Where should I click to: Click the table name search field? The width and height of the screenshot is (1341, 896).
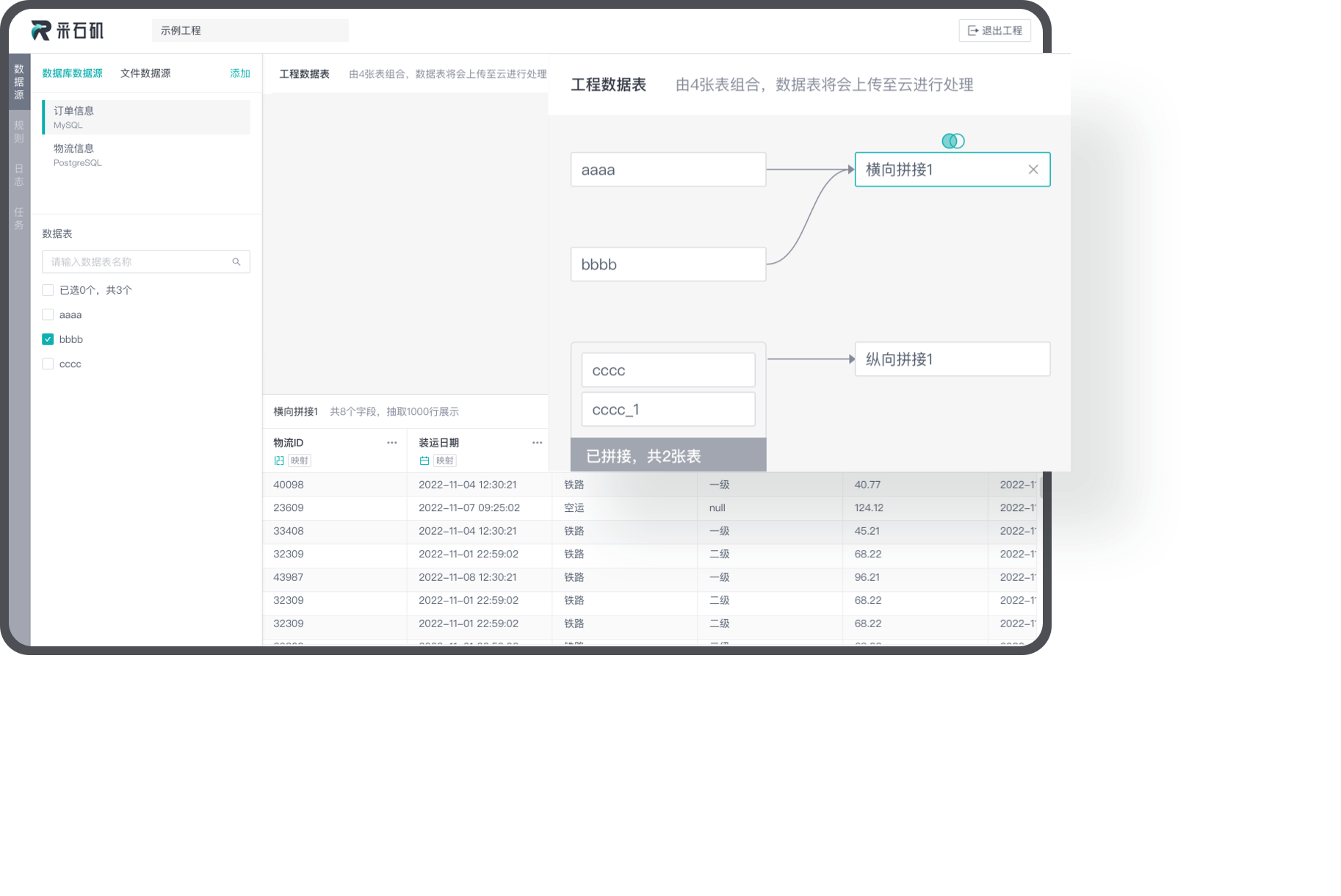(x=145, y=261)
